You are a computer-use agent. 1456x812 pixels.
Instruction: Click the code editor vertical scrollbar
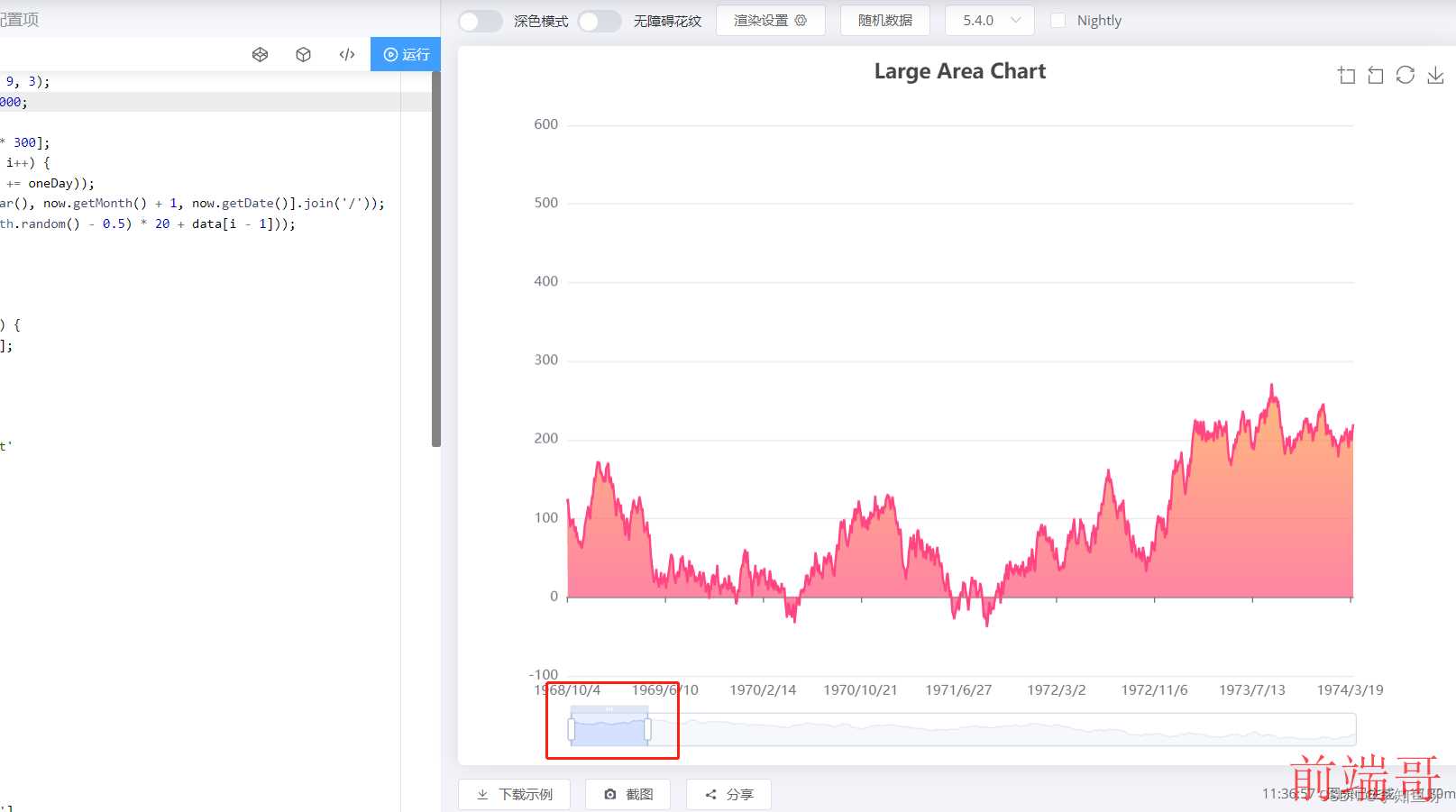[436, 260]
